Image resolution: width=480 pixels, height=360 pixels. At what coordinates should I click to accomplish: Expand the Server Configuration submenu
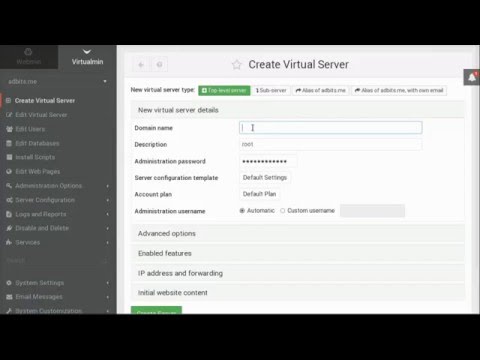click(x=108, y=200)
